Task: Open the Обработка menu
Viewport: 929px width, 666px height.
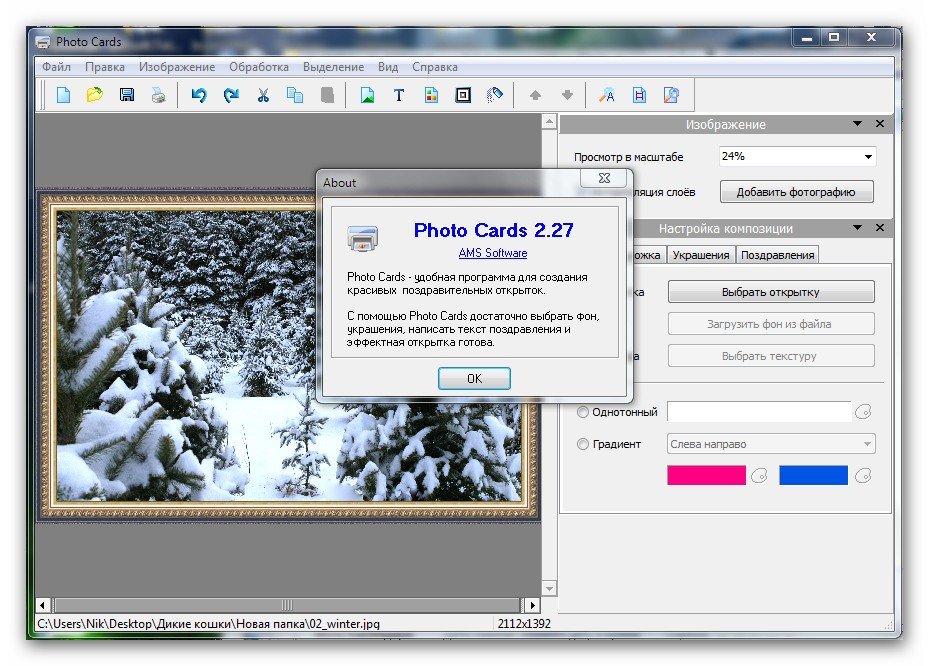Action: tap(258, 67)
